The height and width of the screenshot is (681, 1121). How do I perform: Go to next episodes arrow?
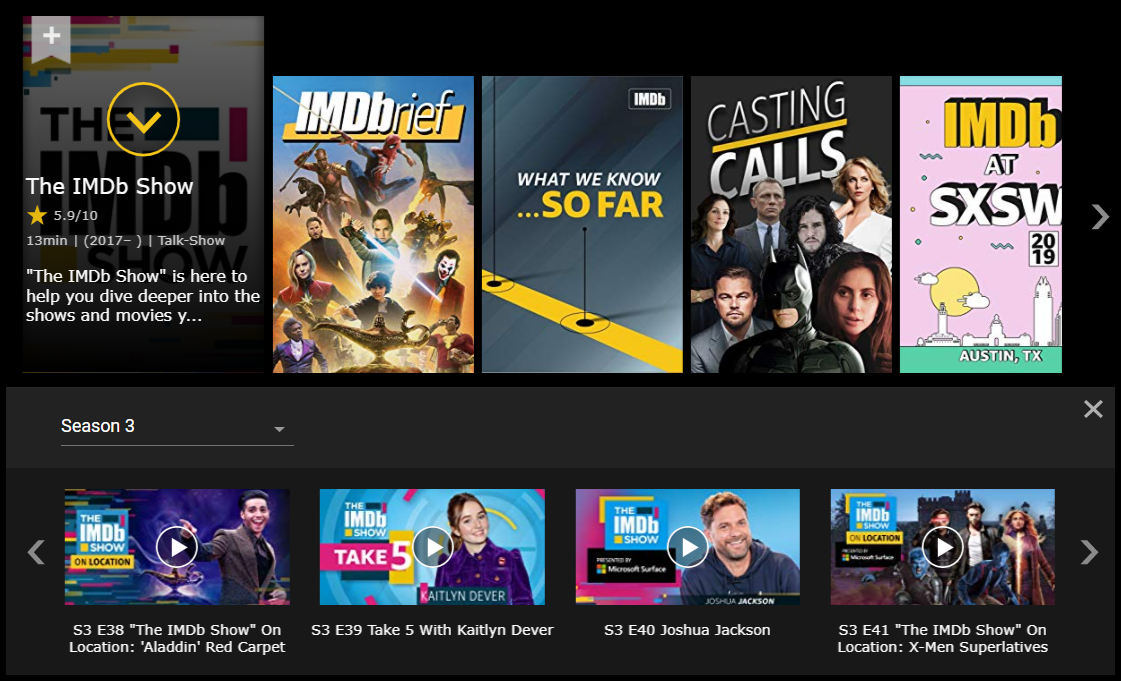pos(1089,552)
